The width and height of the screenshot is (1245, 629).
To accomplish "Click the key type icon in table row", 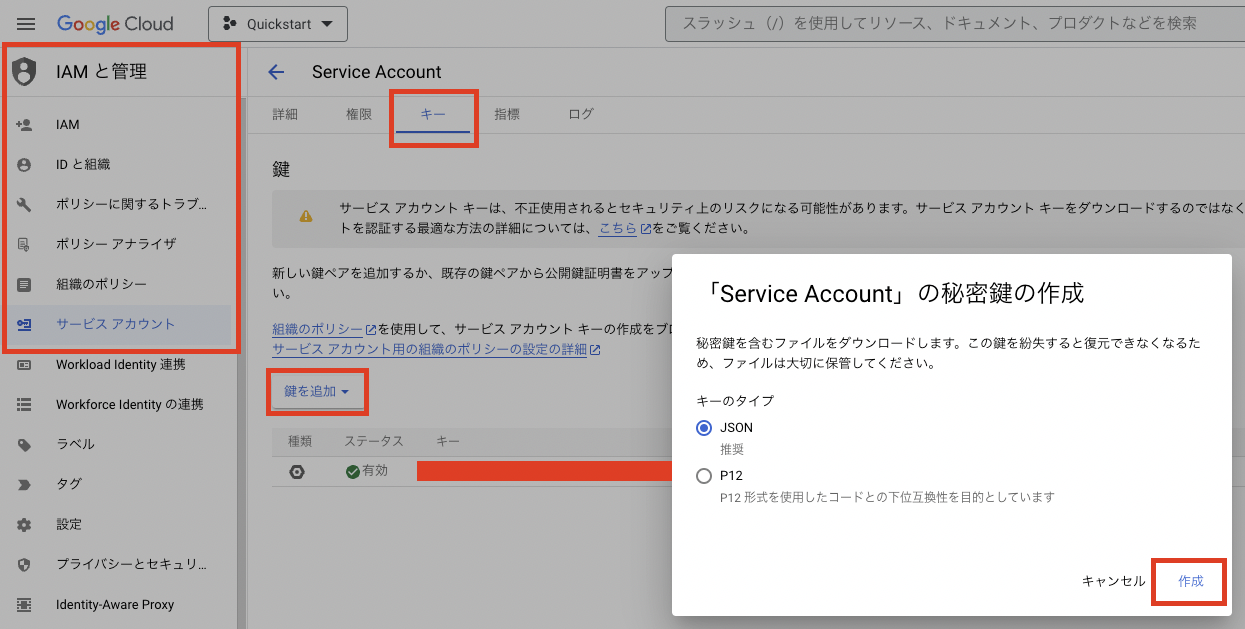I will point(297,472).
